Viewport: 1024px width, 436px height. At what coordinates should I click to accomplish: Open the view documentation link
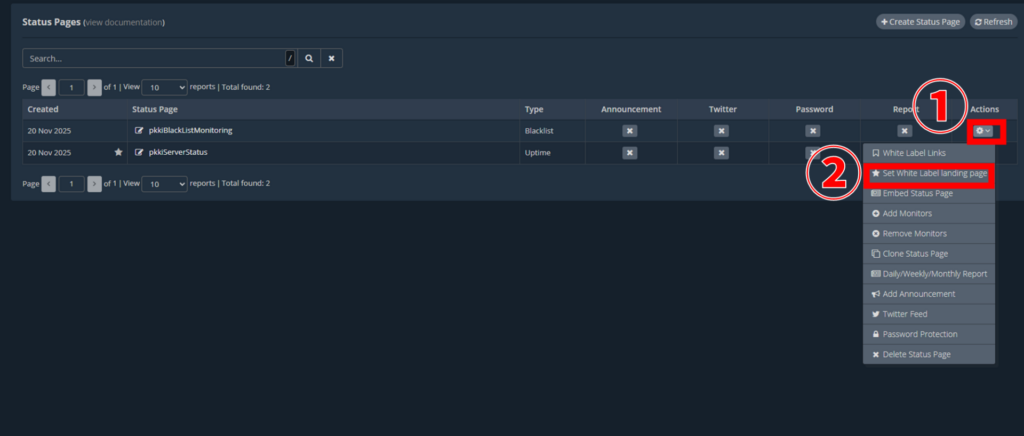coord(125,22)
